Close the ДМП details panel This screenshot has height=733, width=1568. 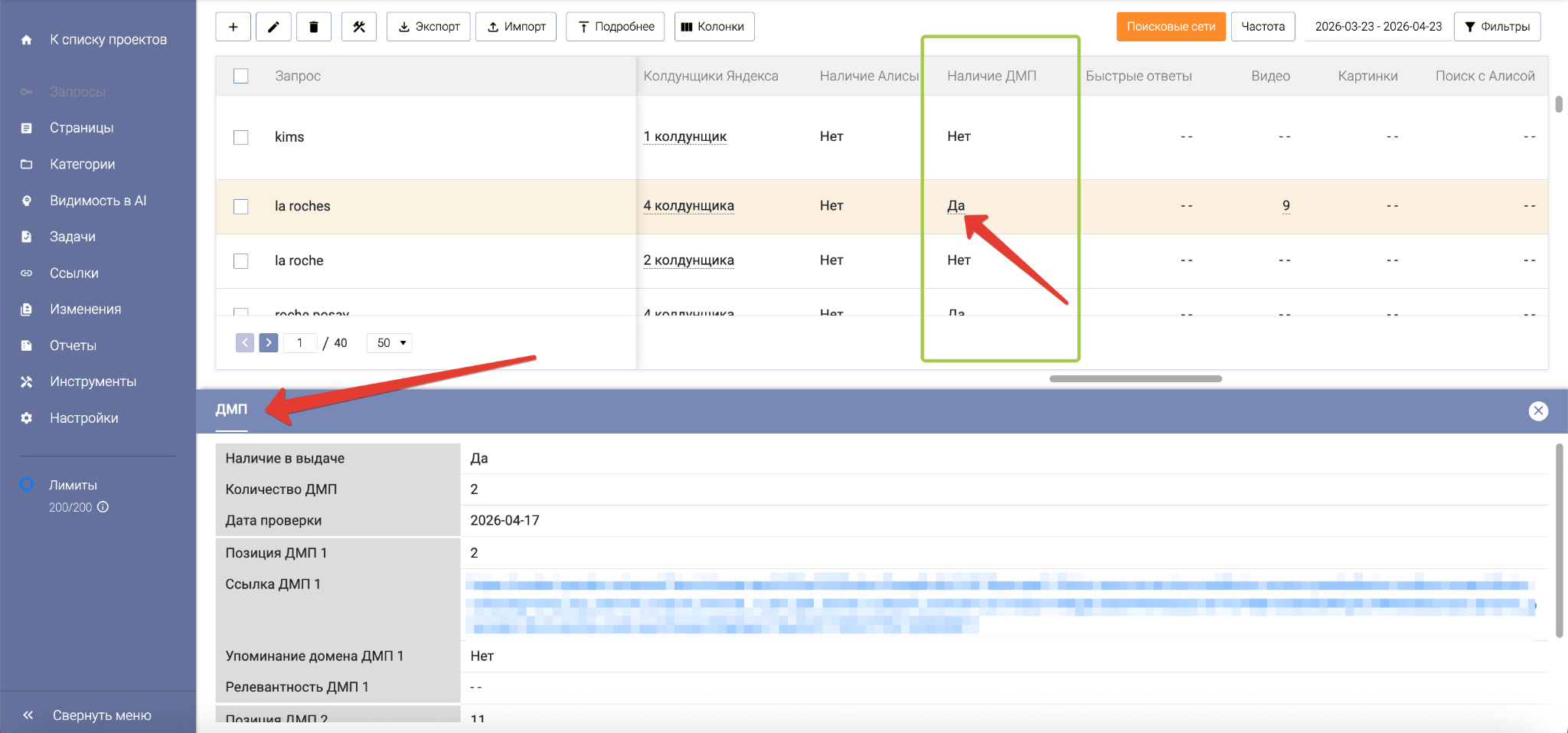[1538, 411]
